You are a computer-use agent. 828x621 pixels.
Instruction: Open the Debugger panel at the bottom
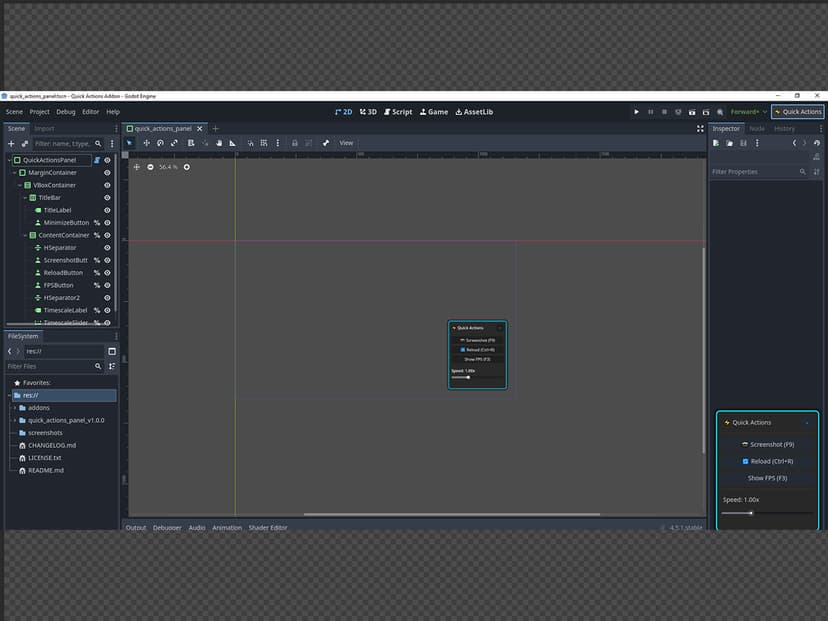point(167,527)
